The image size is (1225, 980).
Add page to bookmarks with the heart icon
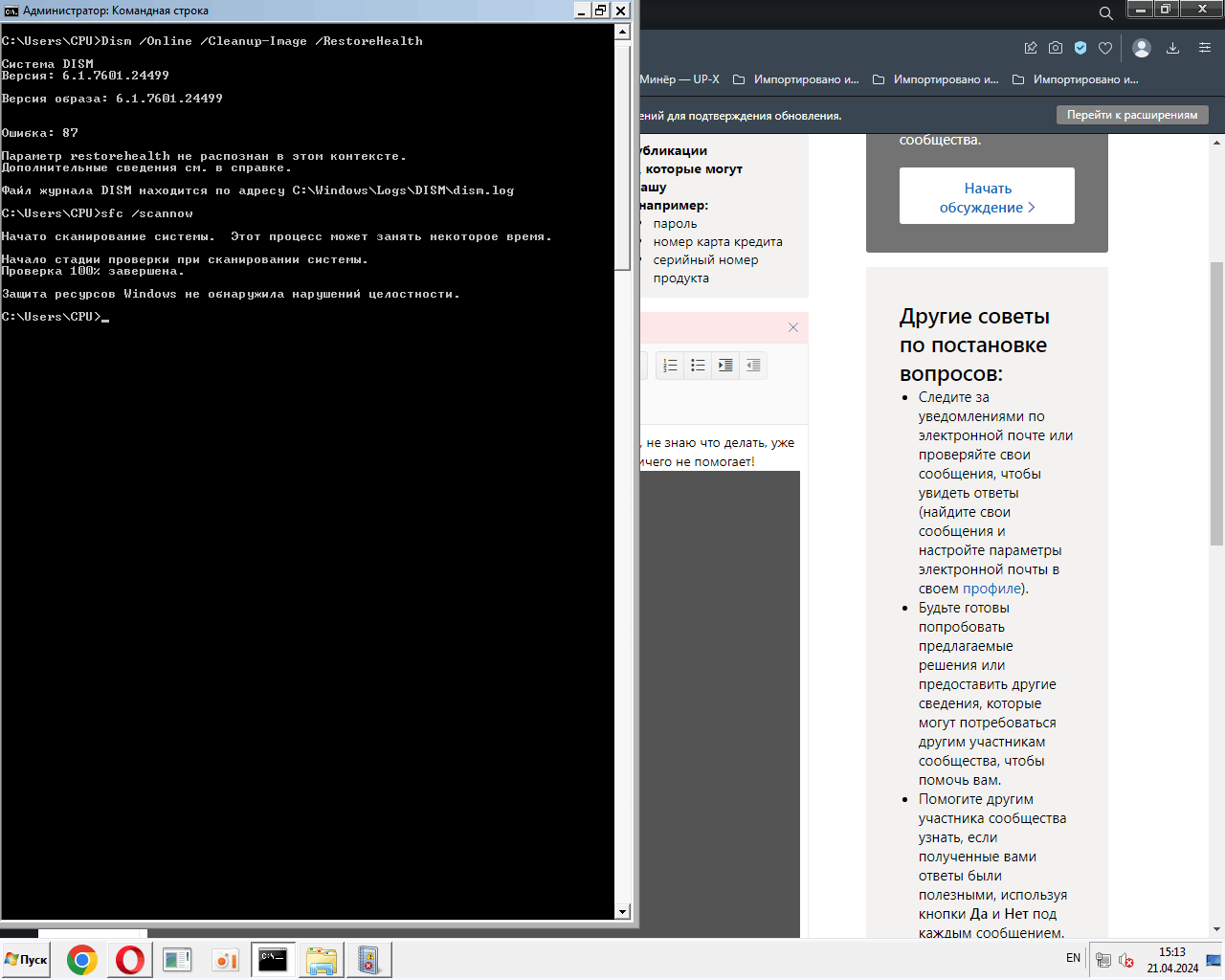1105,48
